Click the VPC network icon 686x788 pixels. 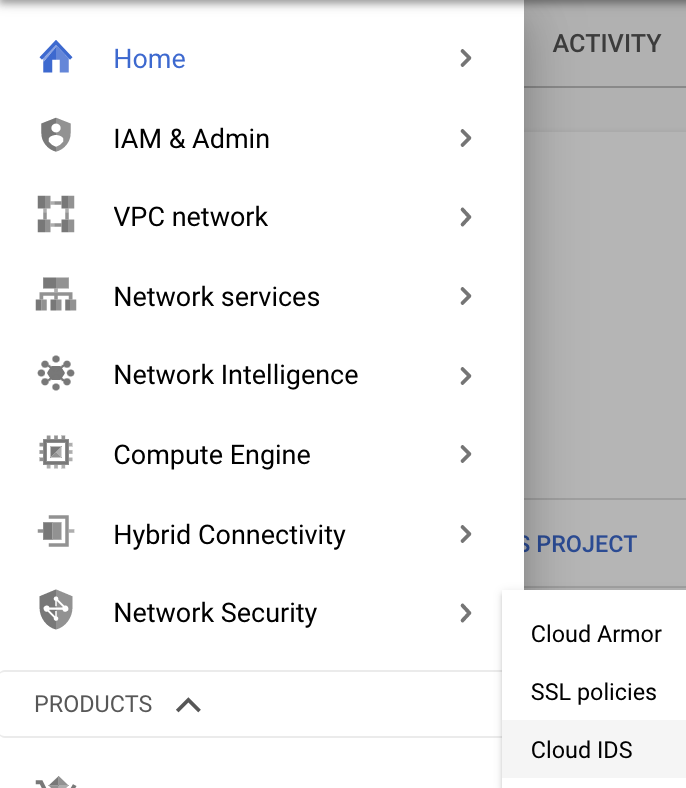(x=56, y=216)
